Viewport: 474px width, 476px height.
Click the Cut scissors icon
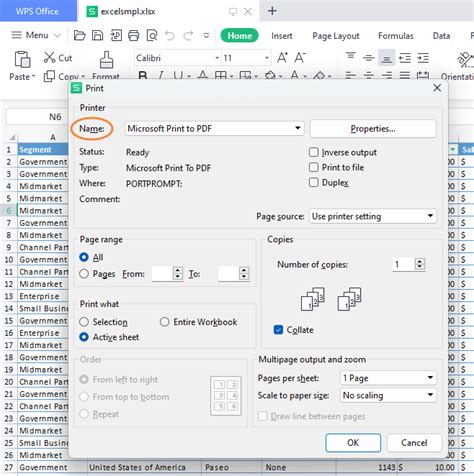[49, 58]
